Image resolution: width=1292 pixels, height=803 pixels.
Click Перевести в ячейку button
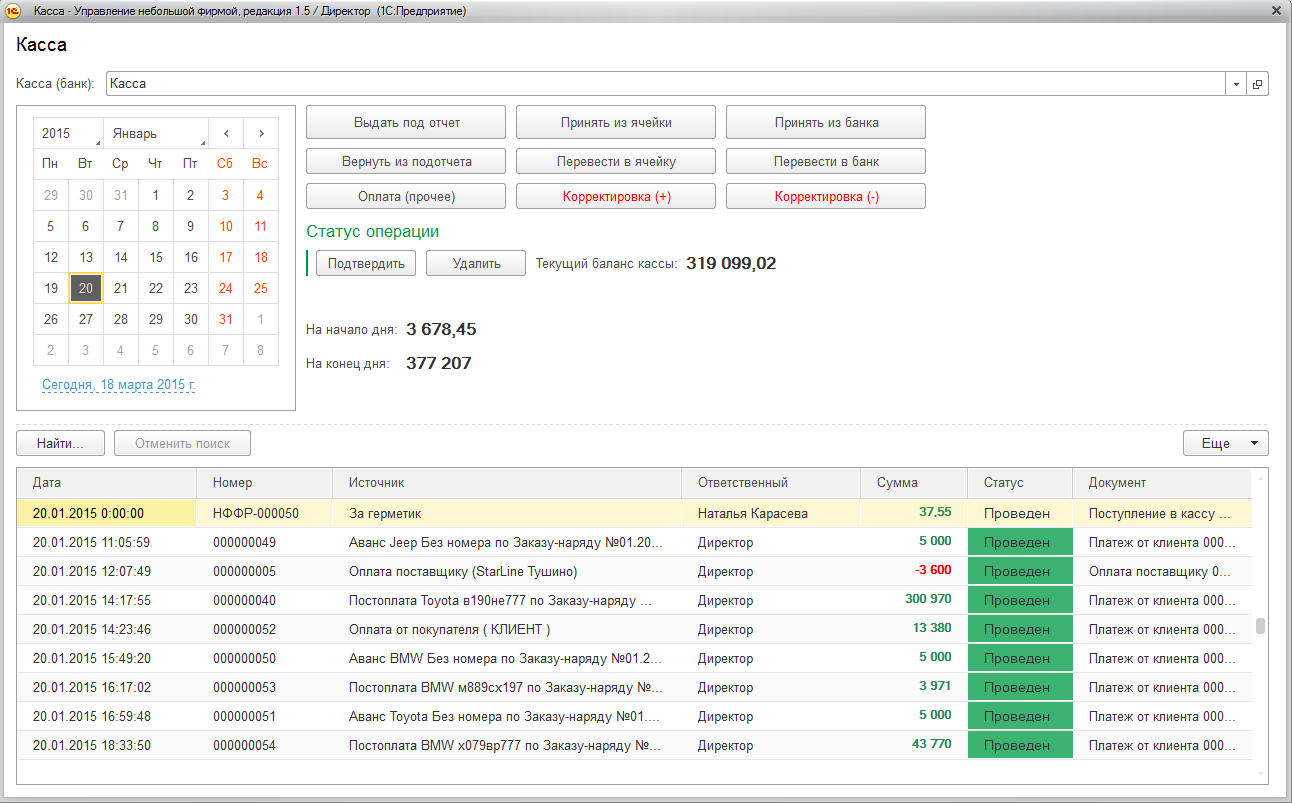(x=616, y=161)
